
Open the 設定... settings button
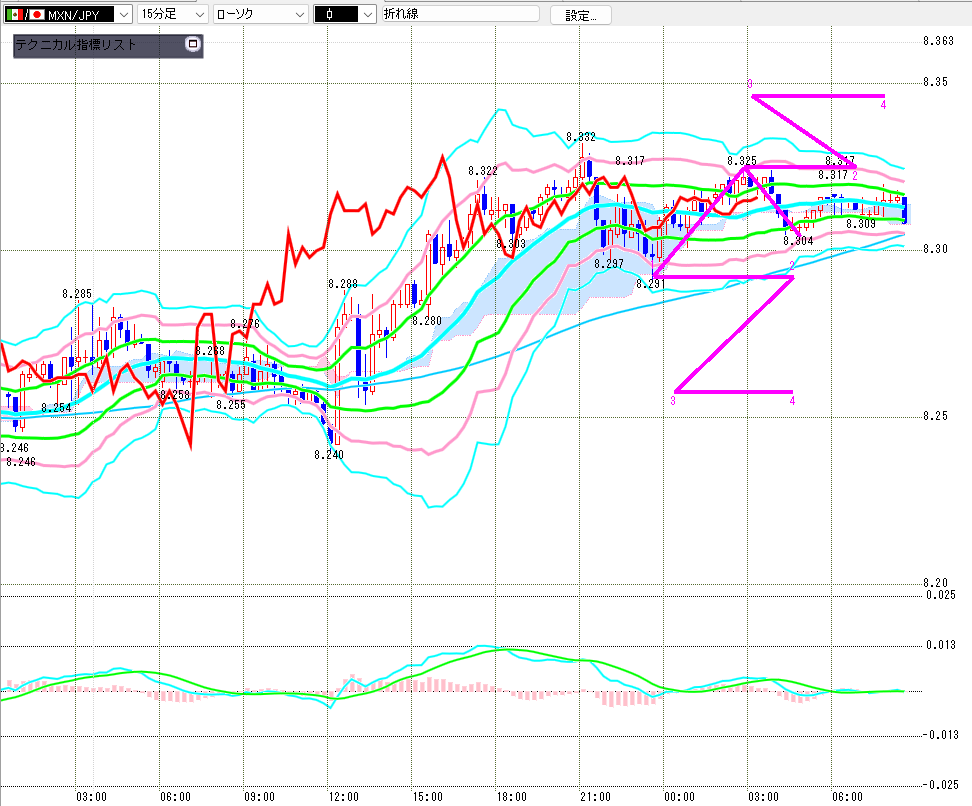pyautogui.click(x=581, y=15)
